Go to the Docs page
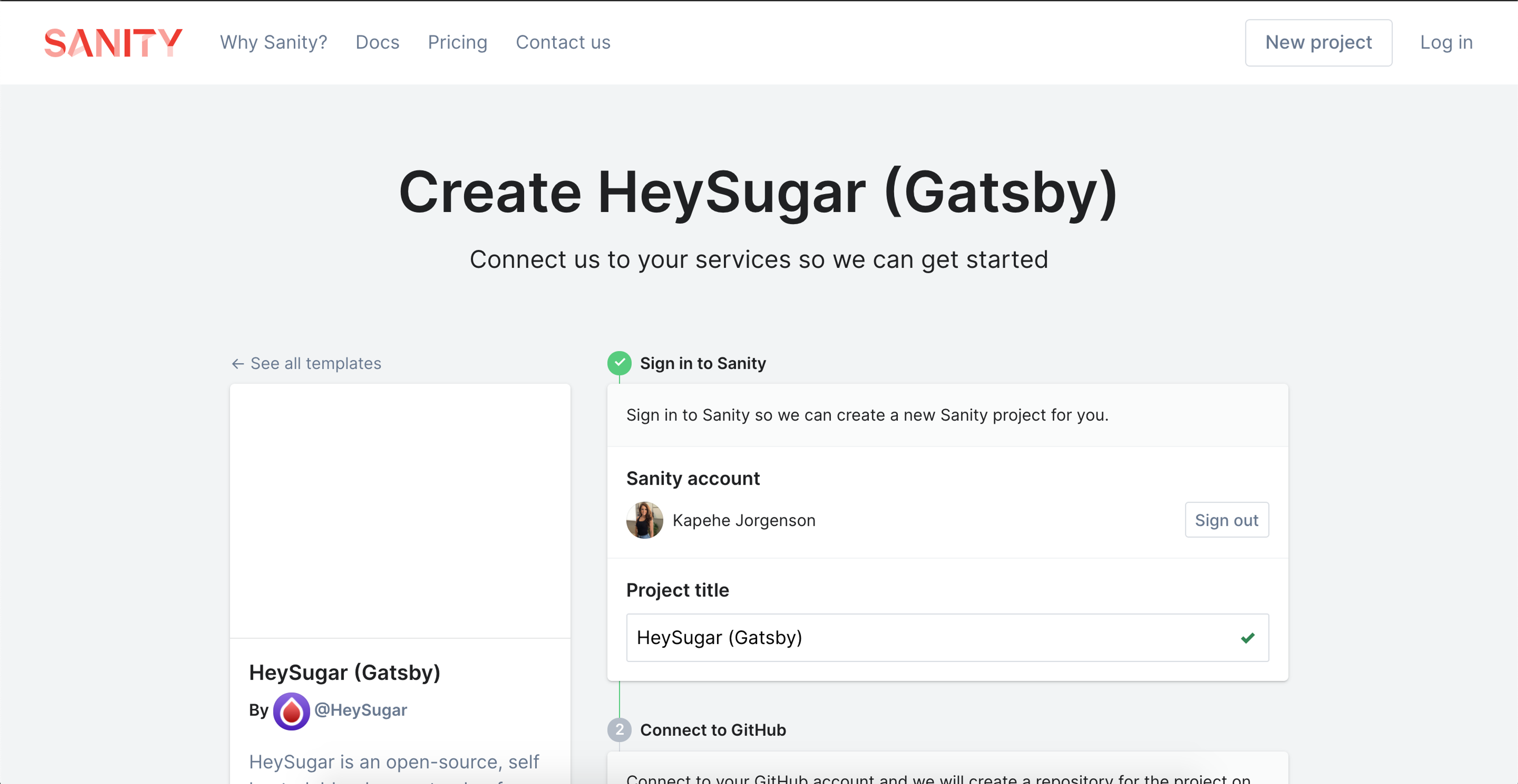The height and width of the screenshot is (784, 1518). 377,42
